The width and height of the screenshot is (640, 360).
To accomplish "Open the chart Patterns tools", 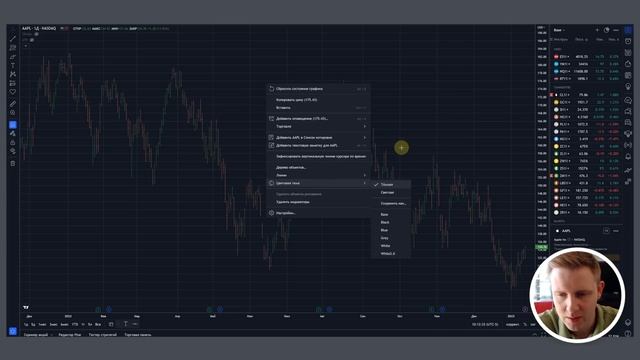I will coord(13,74).
